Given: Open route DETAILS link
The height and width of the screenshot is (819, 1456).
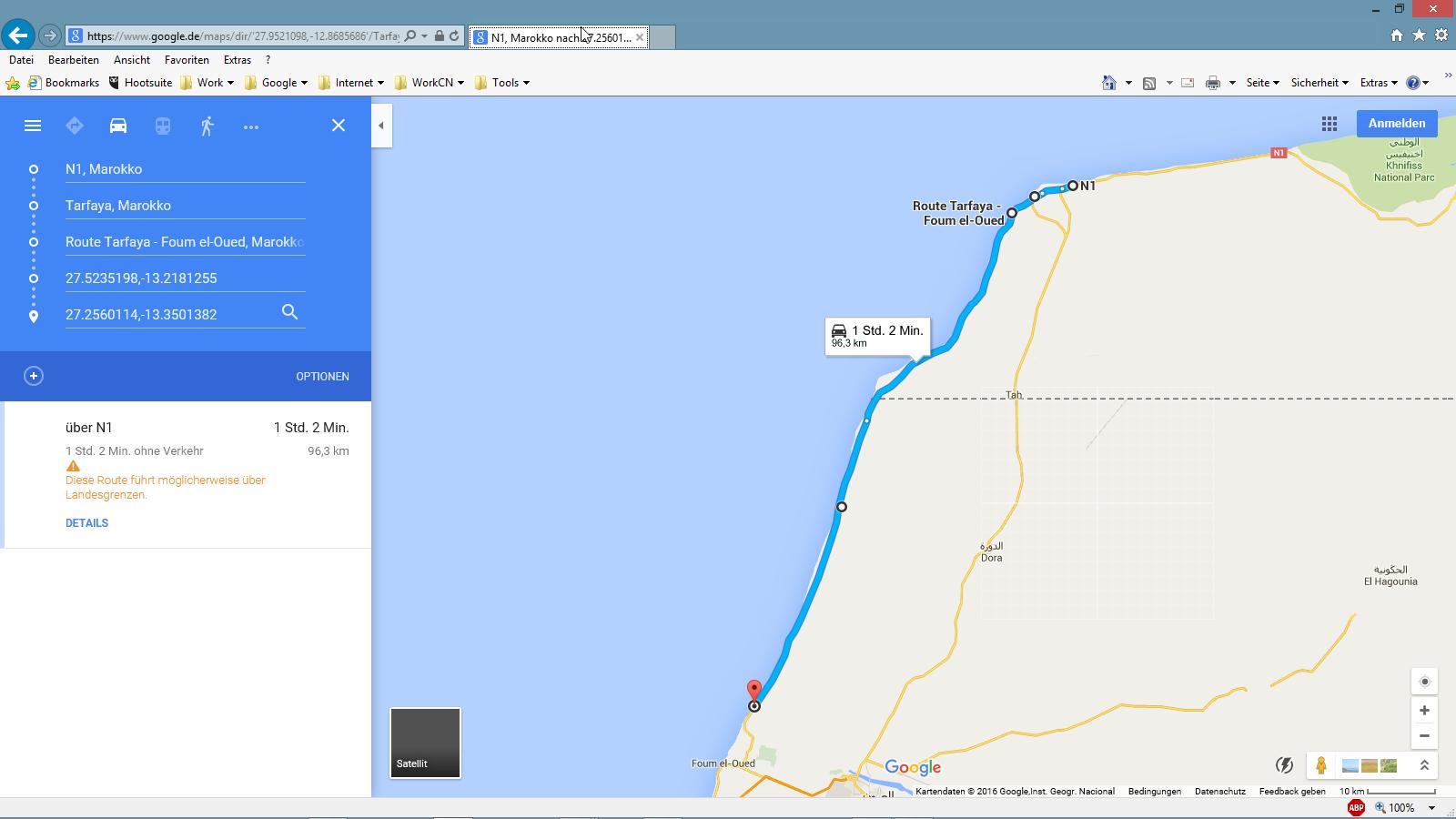Looking at the screenshot, I should pyautogui.click(x=86, y=523).
